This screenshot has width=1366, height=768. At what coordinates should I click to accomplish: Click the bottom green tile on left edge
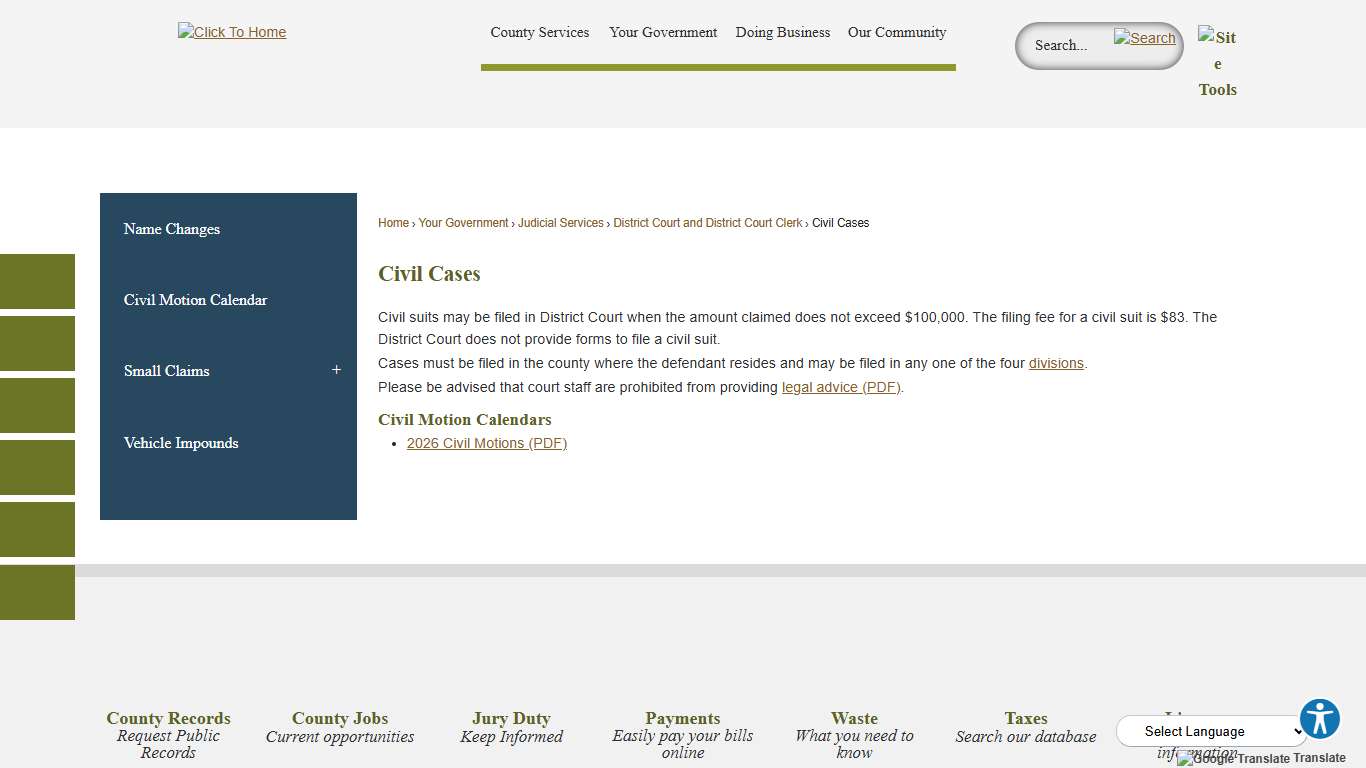37,592
